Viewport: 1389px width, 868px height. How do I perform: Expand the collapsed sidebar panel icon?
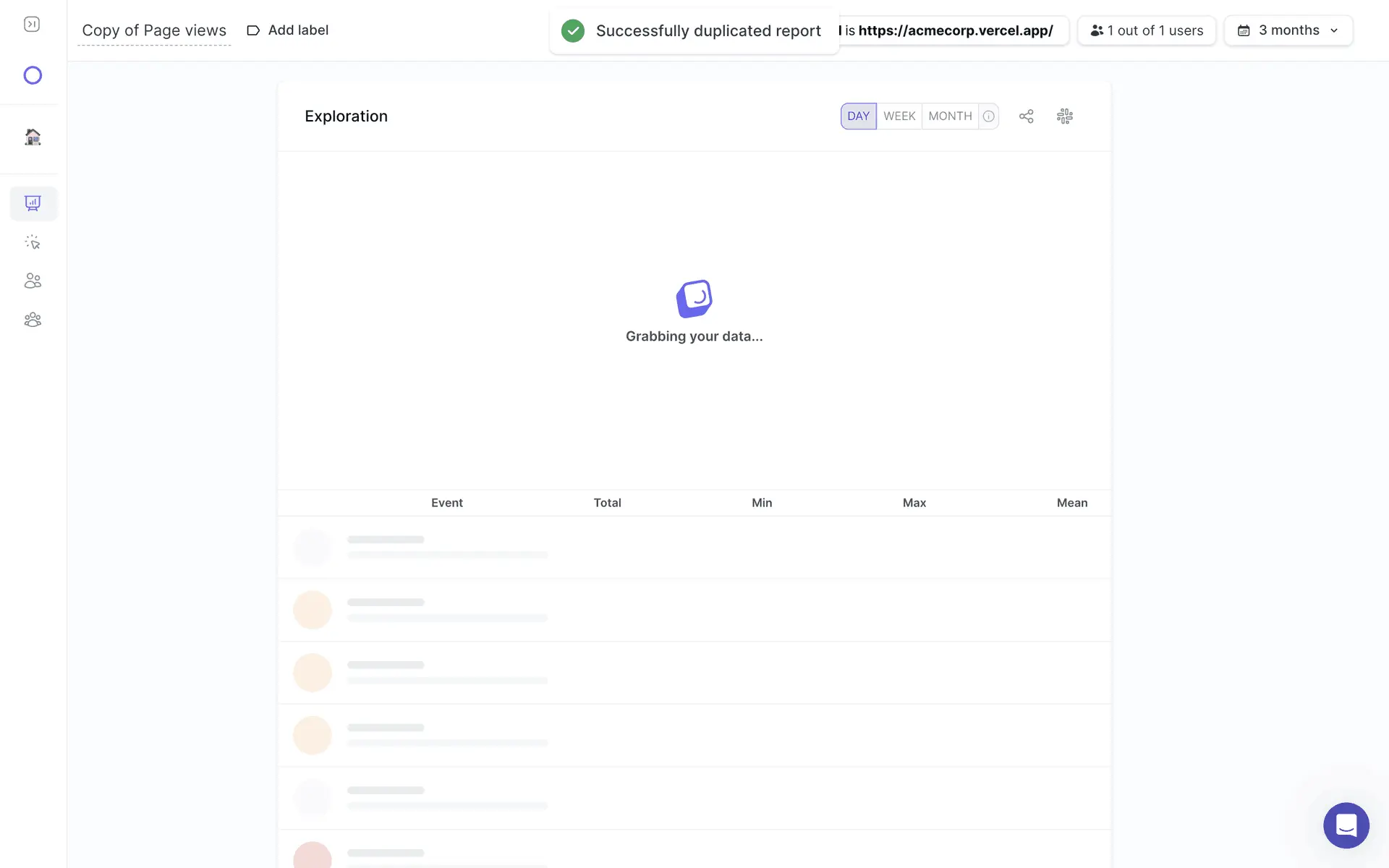[x=32, y=25]
